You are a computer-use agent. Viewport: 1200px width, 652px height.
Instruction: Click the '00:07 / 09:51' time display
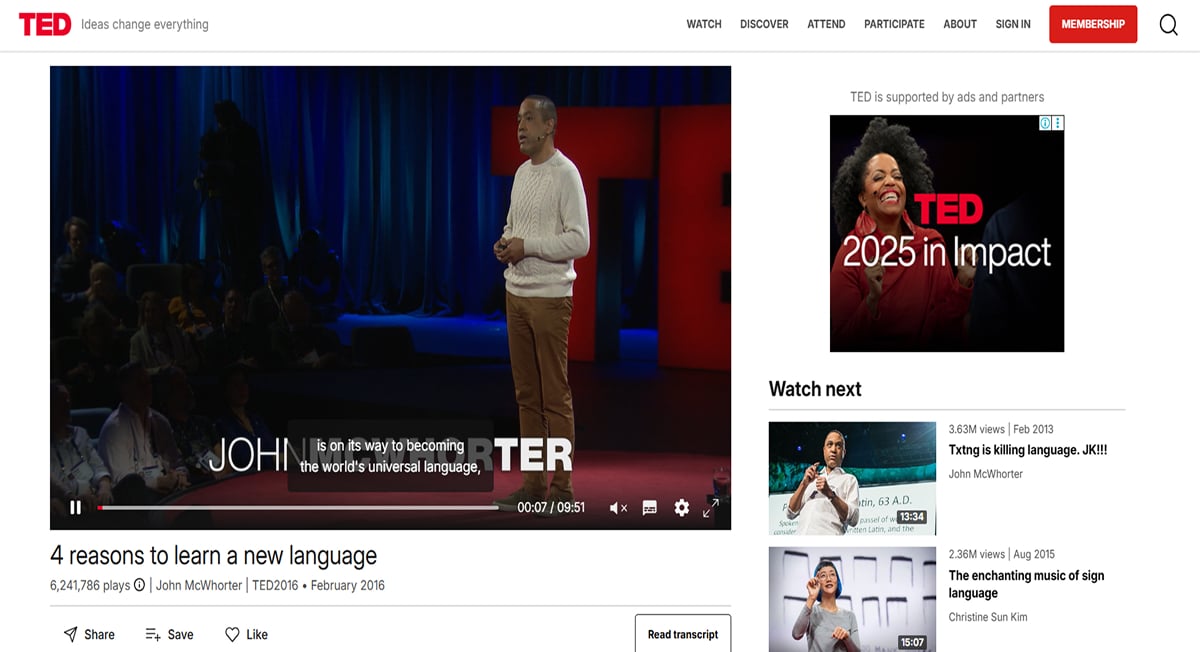(x=551, y=508)
